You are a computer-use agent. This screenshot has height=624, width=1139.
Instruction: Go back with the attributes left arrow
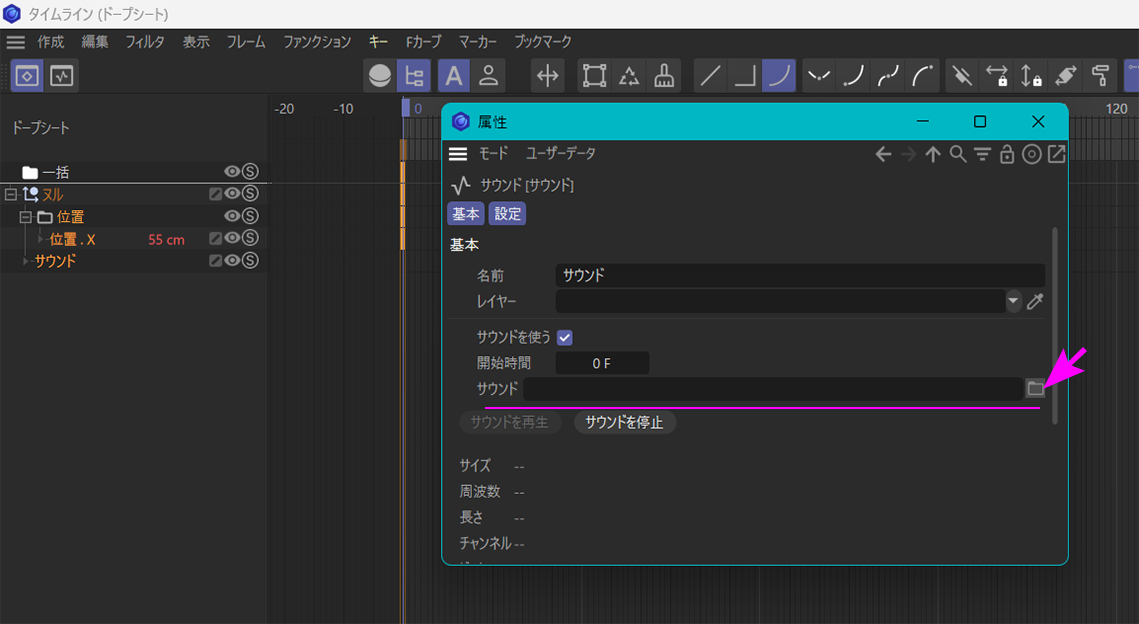[883, 154]
